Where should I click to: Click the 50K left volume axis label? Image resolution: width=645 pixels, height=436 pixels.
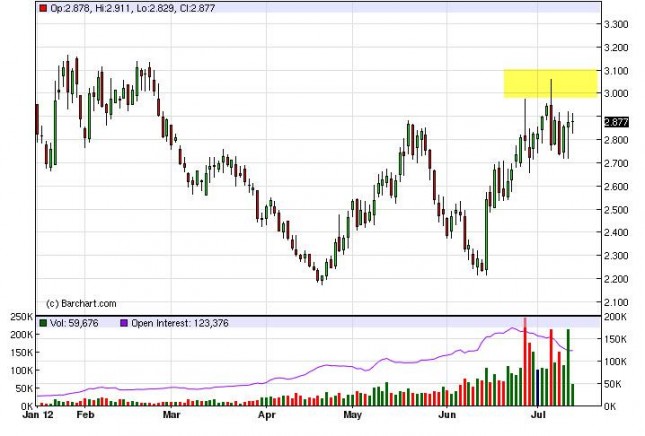tap(25, 389)
